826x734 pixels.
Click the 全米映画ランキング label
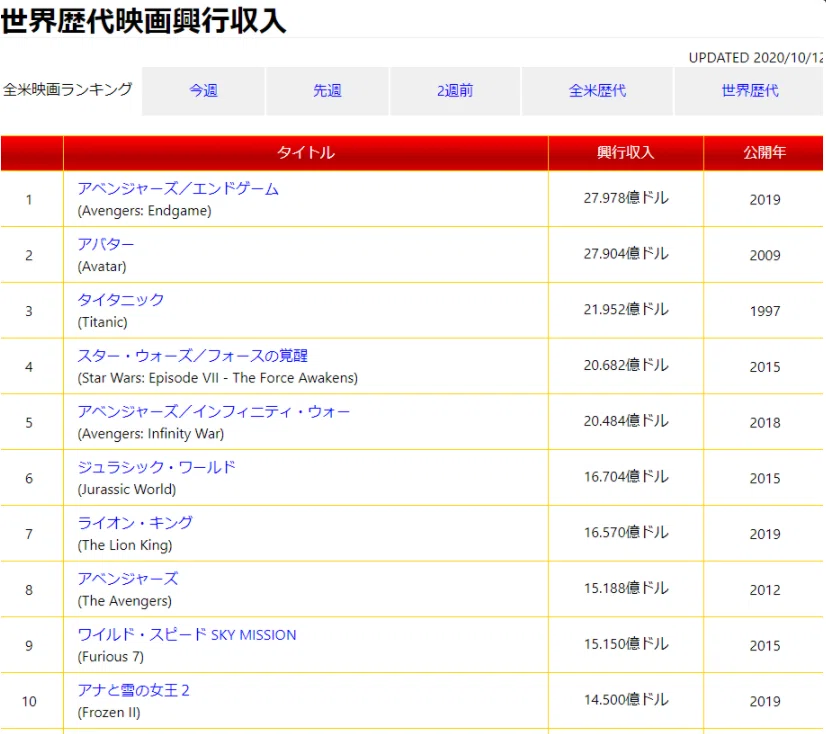pos(67,90)
